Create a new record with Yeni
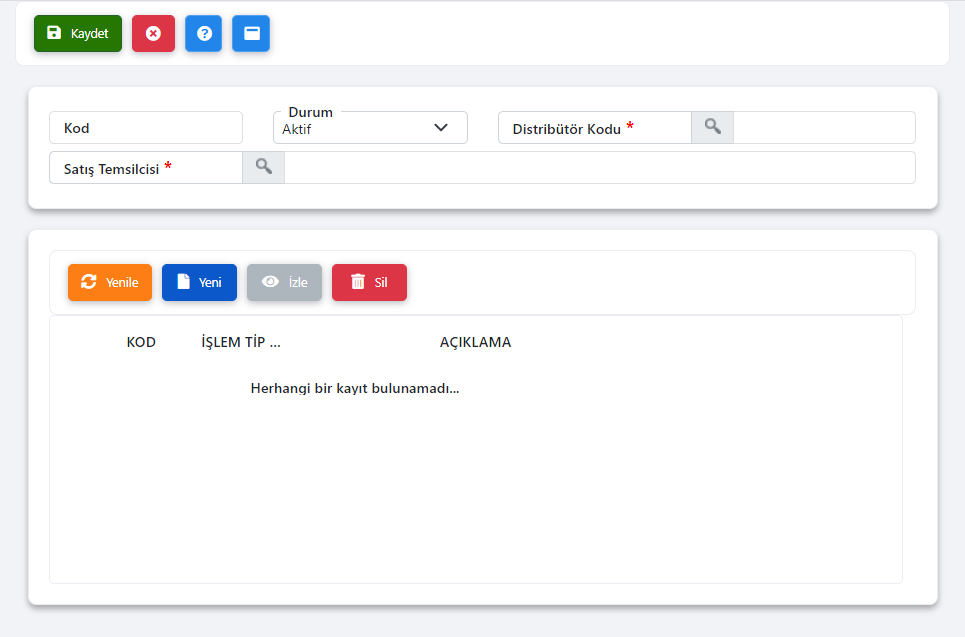Screen dimensions: 965x637 point(199,282)
